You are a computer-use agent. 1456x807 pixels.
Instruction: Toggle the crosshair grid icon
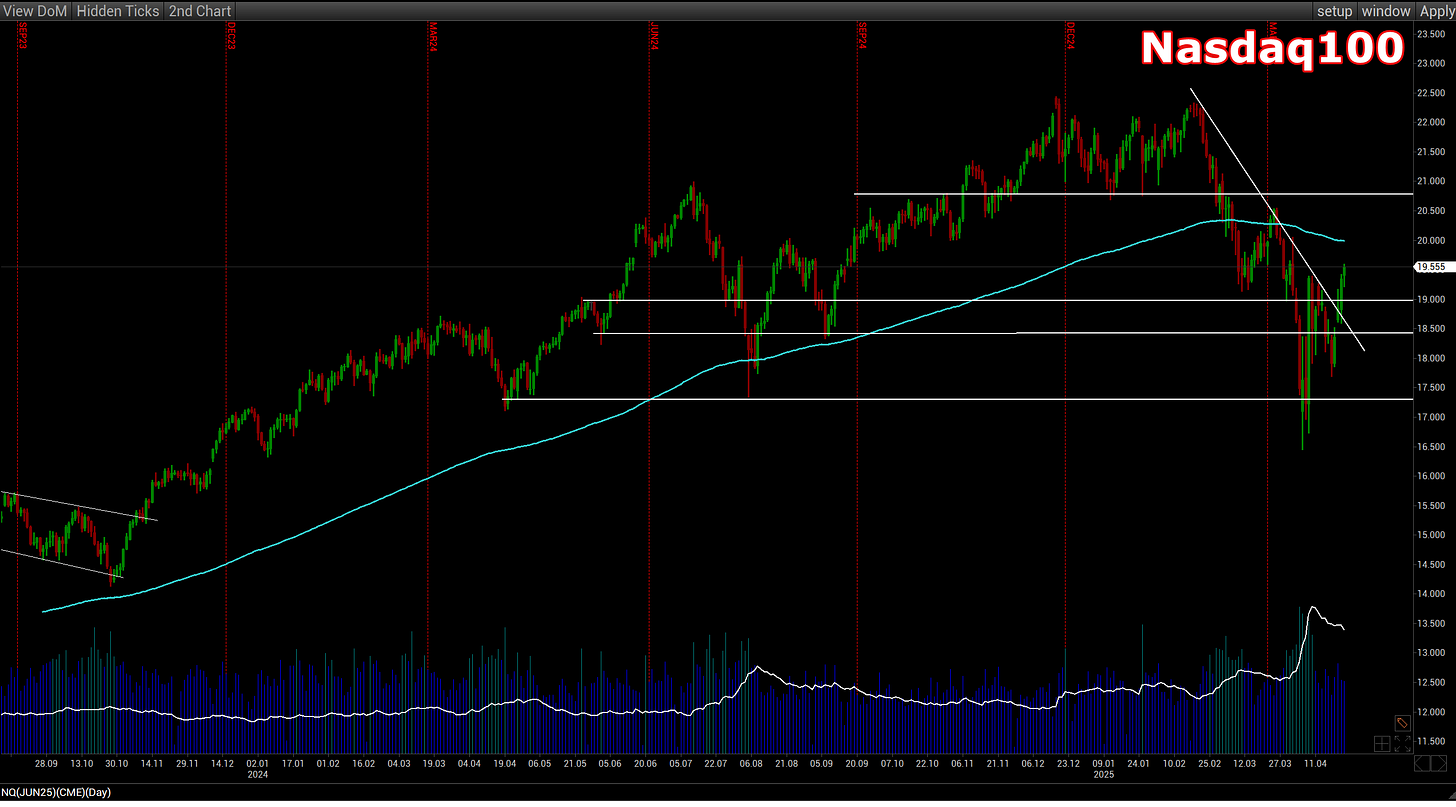click(x=1381, y=743)
